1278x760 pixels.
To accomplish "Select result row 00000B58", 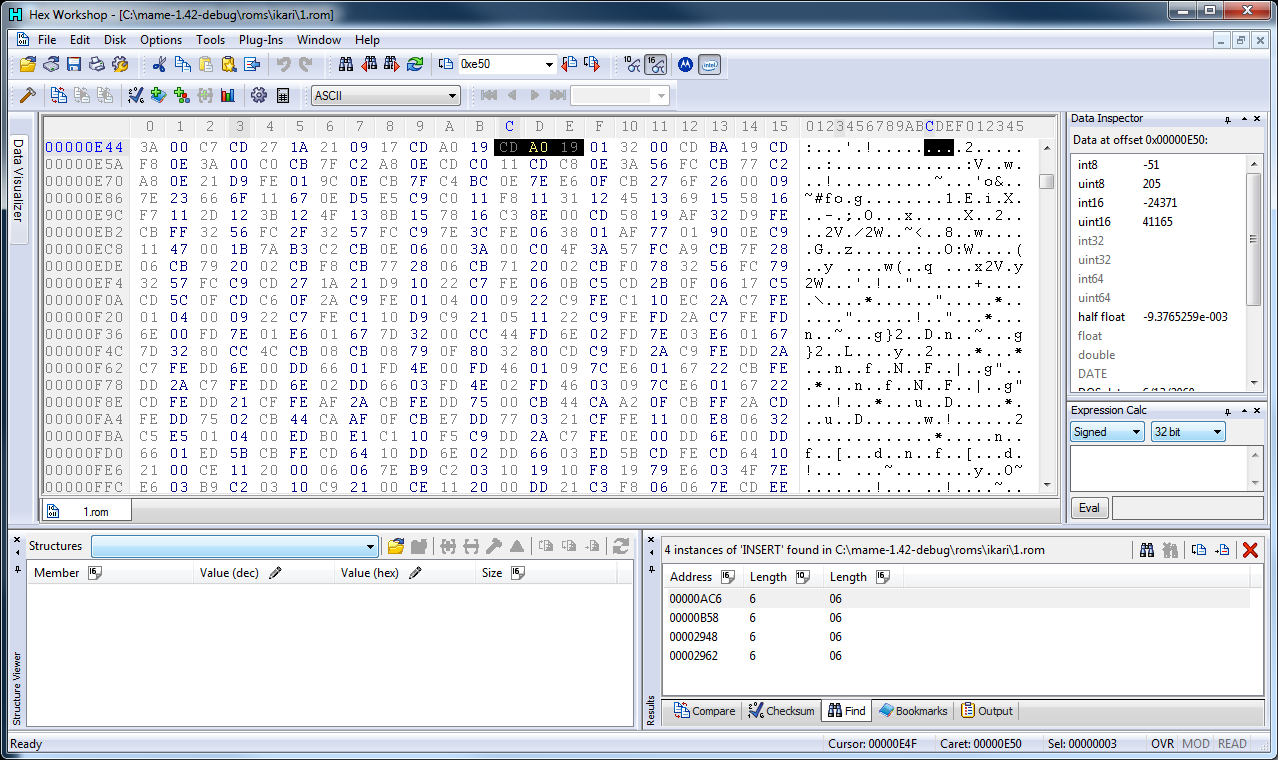I will click(x=956, y=617).
